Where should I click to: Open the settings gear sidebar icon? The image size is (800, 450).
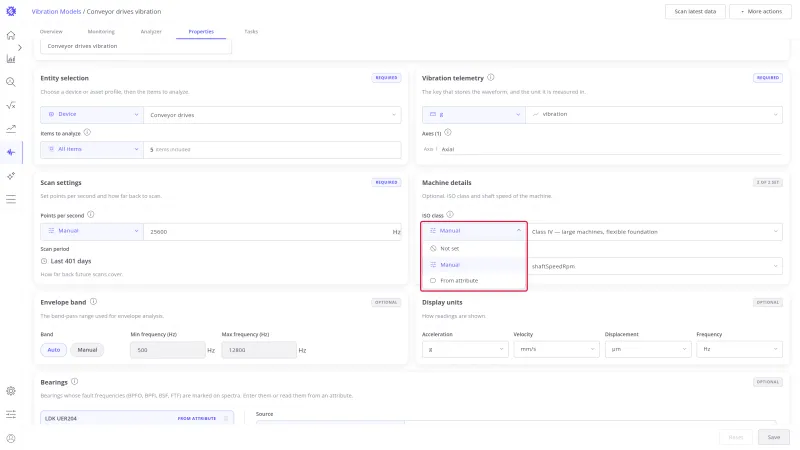11,391
